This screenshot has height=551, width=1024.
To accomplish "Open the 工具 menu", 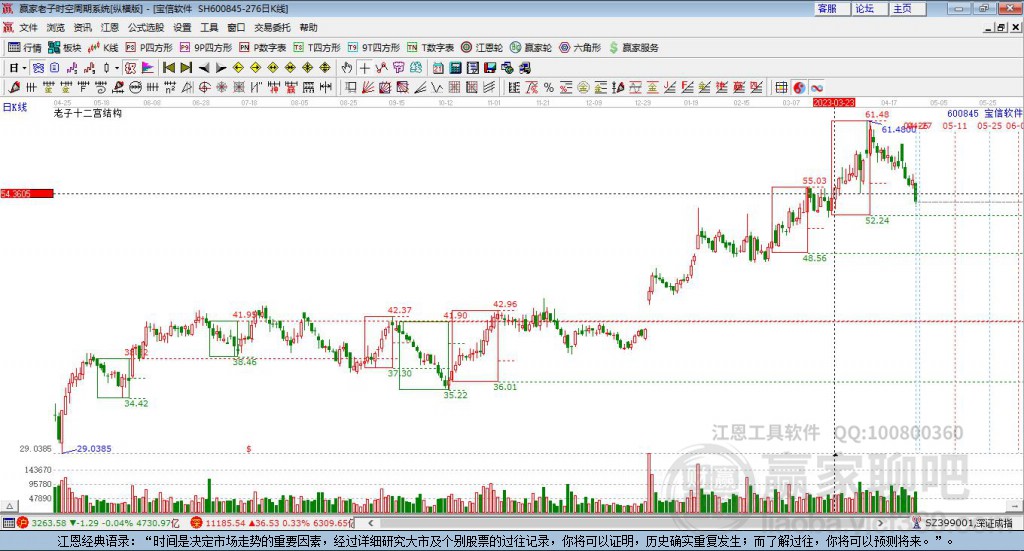I will pos(209,27).
